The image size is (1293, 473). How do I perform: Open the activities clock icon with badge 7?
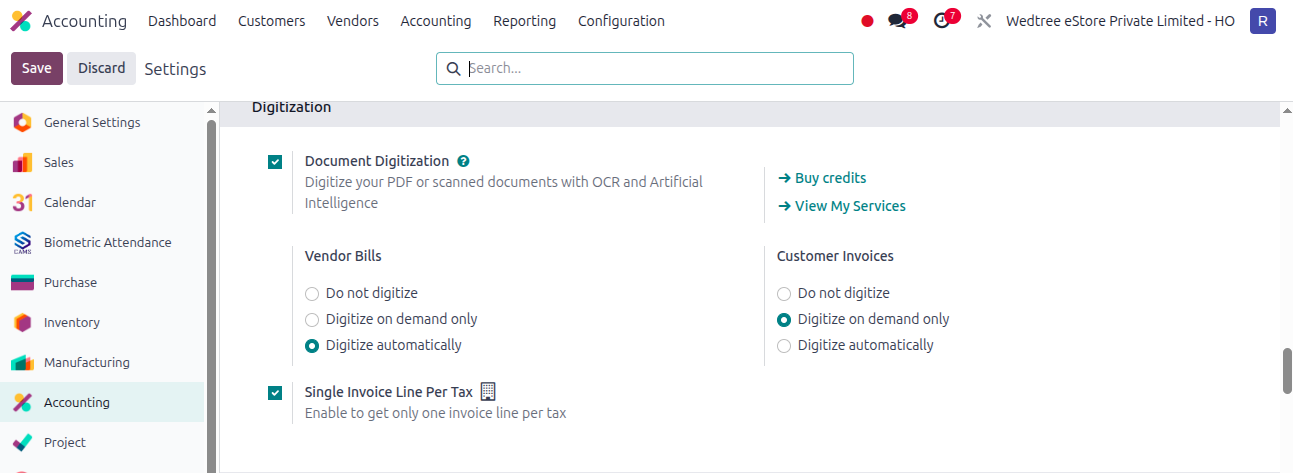tap(942, 21)
